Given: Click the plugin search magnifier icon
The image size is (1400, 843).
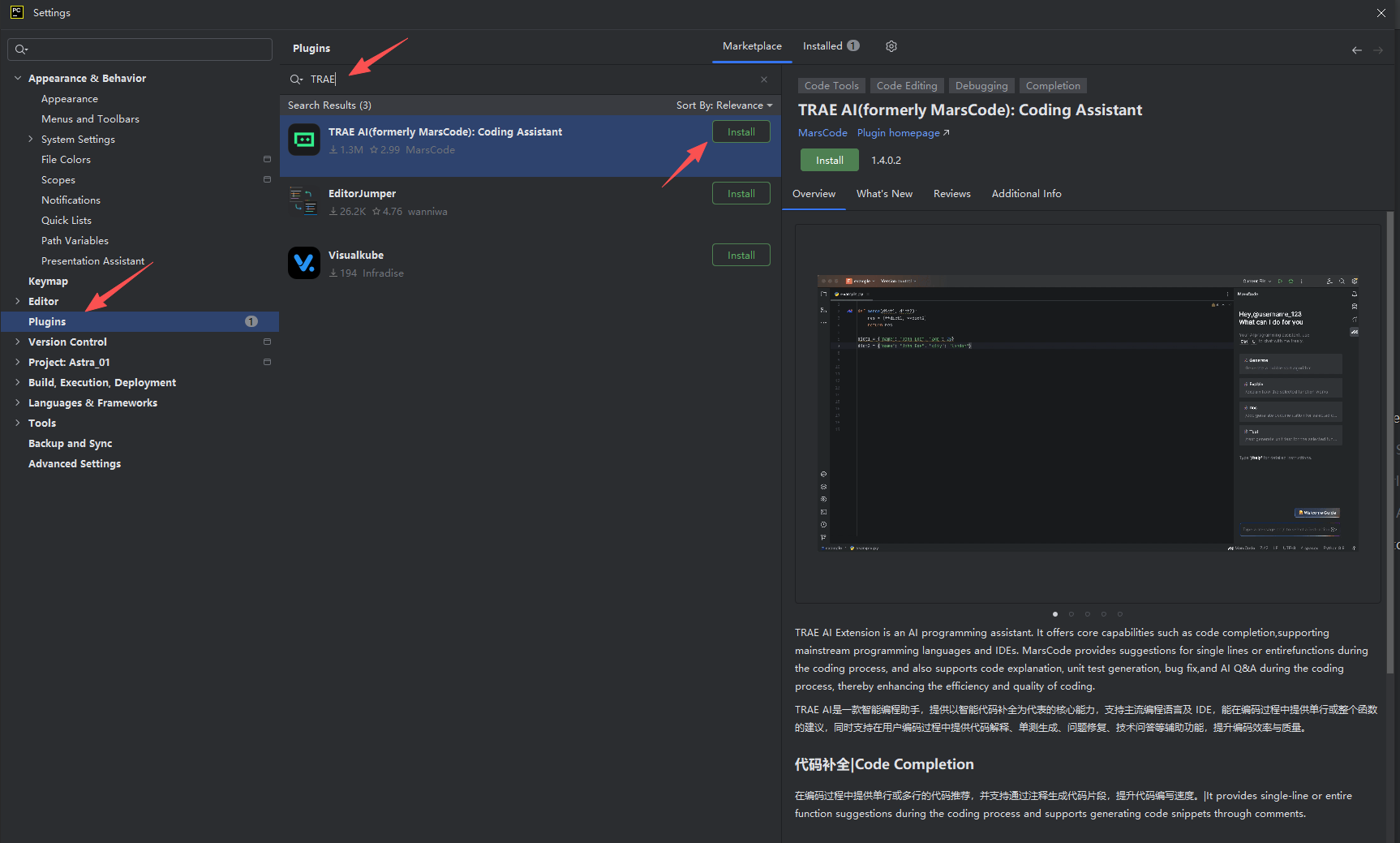Looking at the screenshot, I should (x=297, y=80).
